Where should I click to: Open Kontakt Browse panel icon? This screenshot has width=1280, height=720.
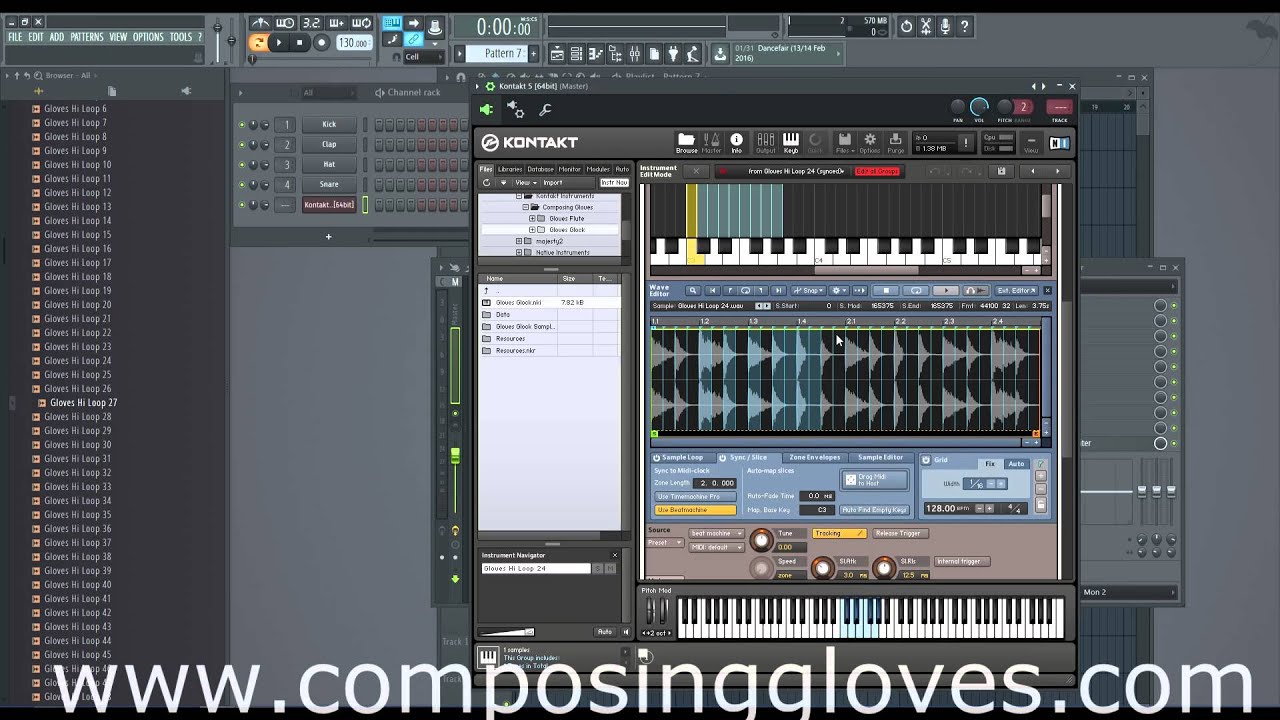[686, 141]
